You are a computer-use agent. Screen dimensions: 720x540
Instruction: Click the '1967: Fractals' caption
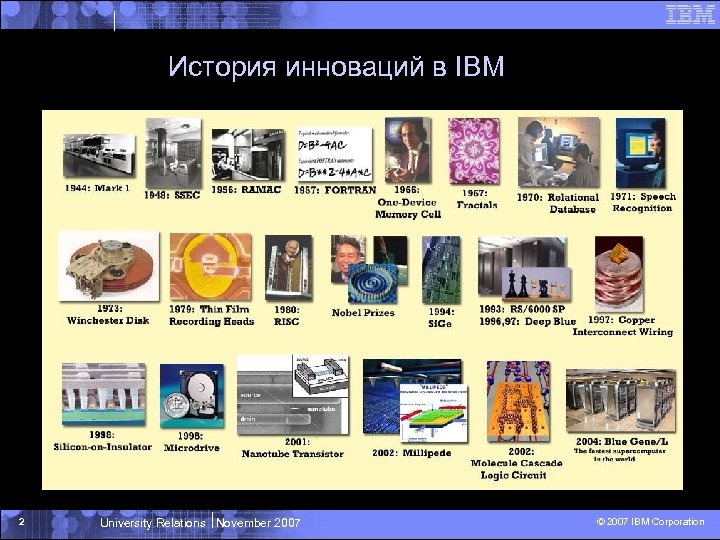pos(476,199)
